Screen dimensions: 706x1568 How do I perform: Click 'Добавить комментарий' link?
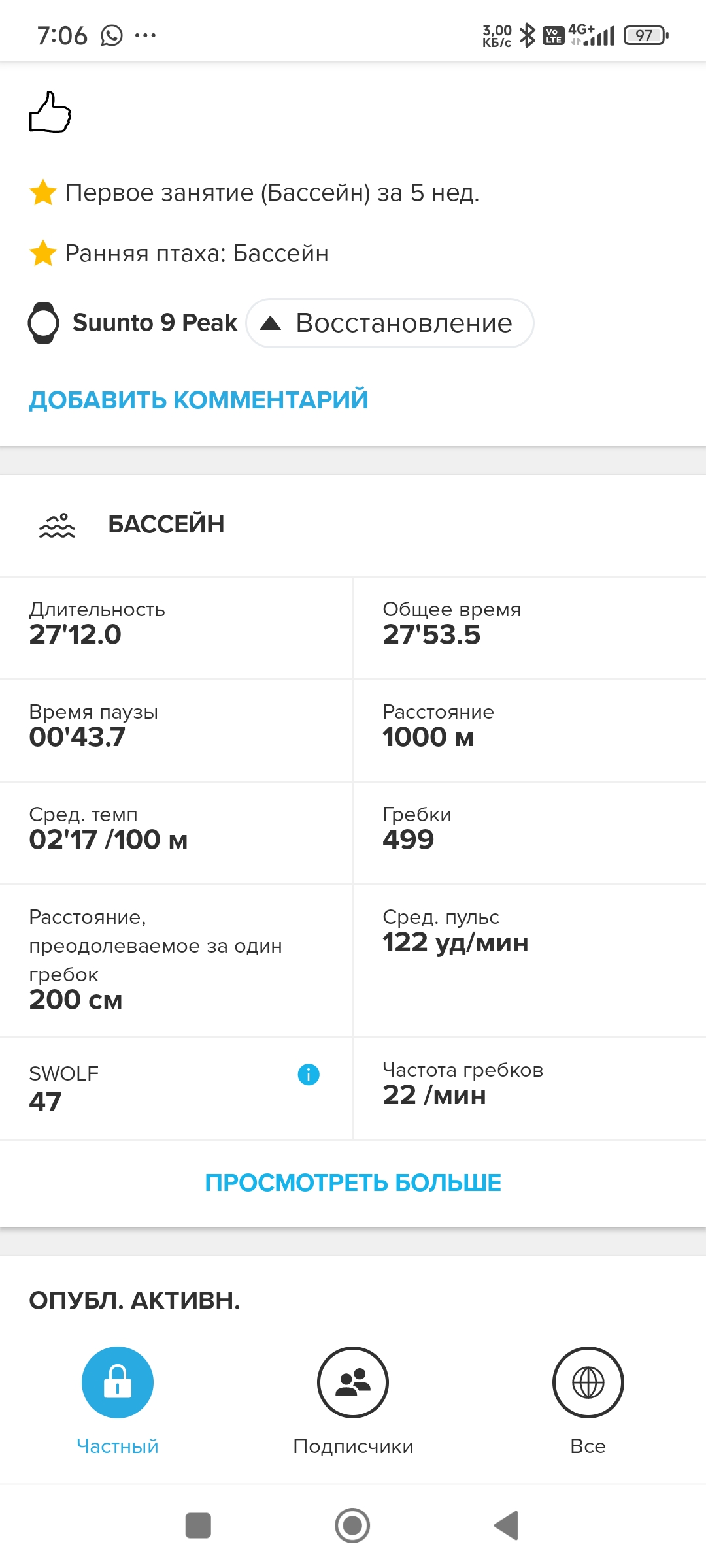point(199,400)
